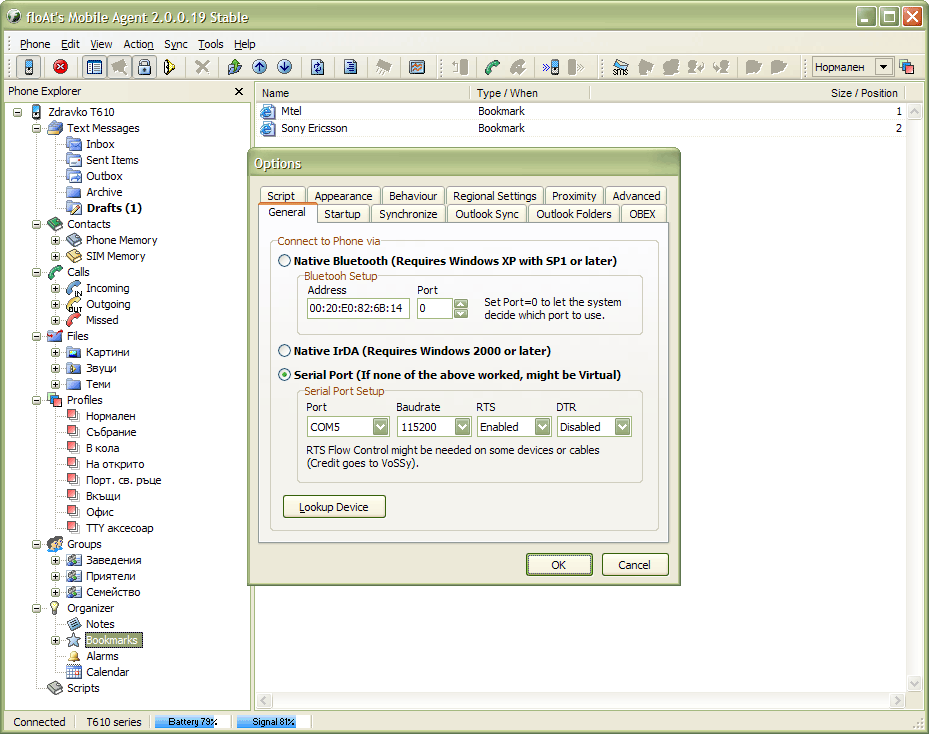
Task: Open the Inbox folder in Phone Explorer
Action: click(x=100, y=144)
